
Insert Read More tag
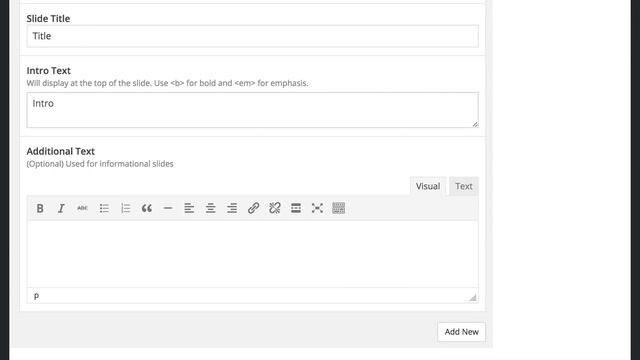click(296, 208)
